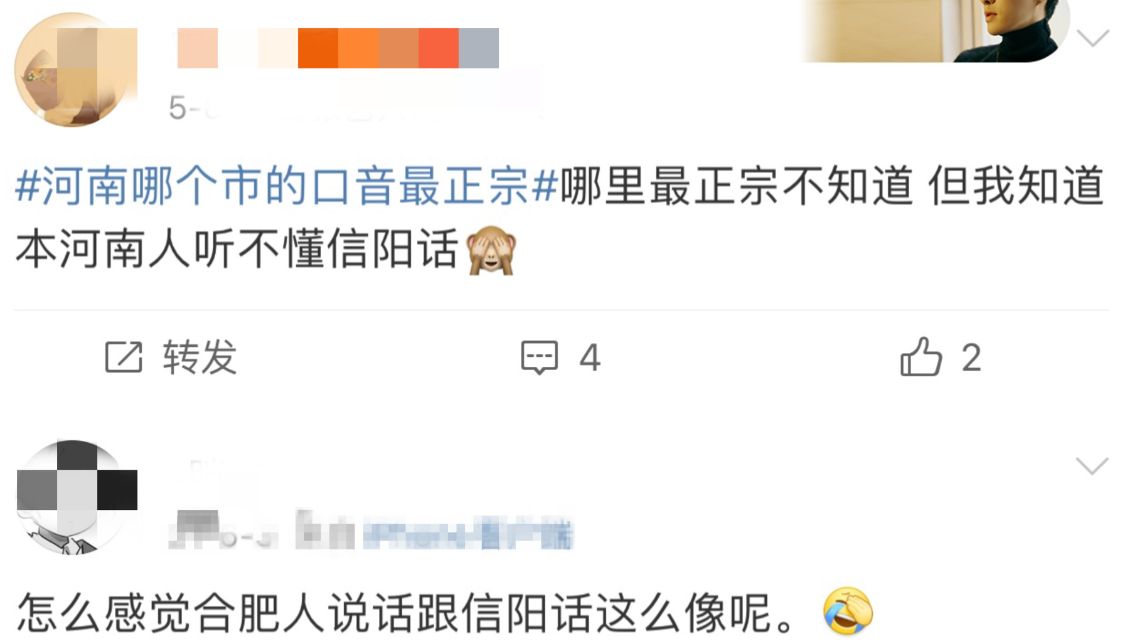The height and width of the screenshot is (640, 1125).
Task: Tap the see-no-evil monkey emoji
Action: (491, 250)
